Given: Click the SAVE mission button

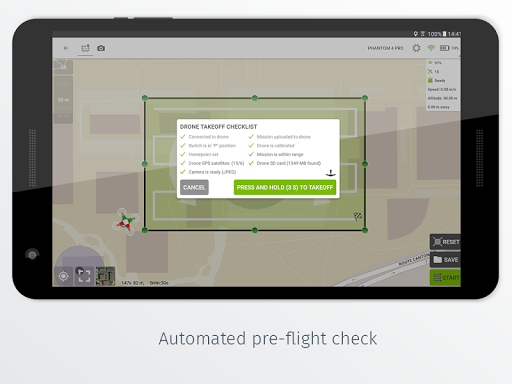Looking at the screenshot, I should point(446,259).
